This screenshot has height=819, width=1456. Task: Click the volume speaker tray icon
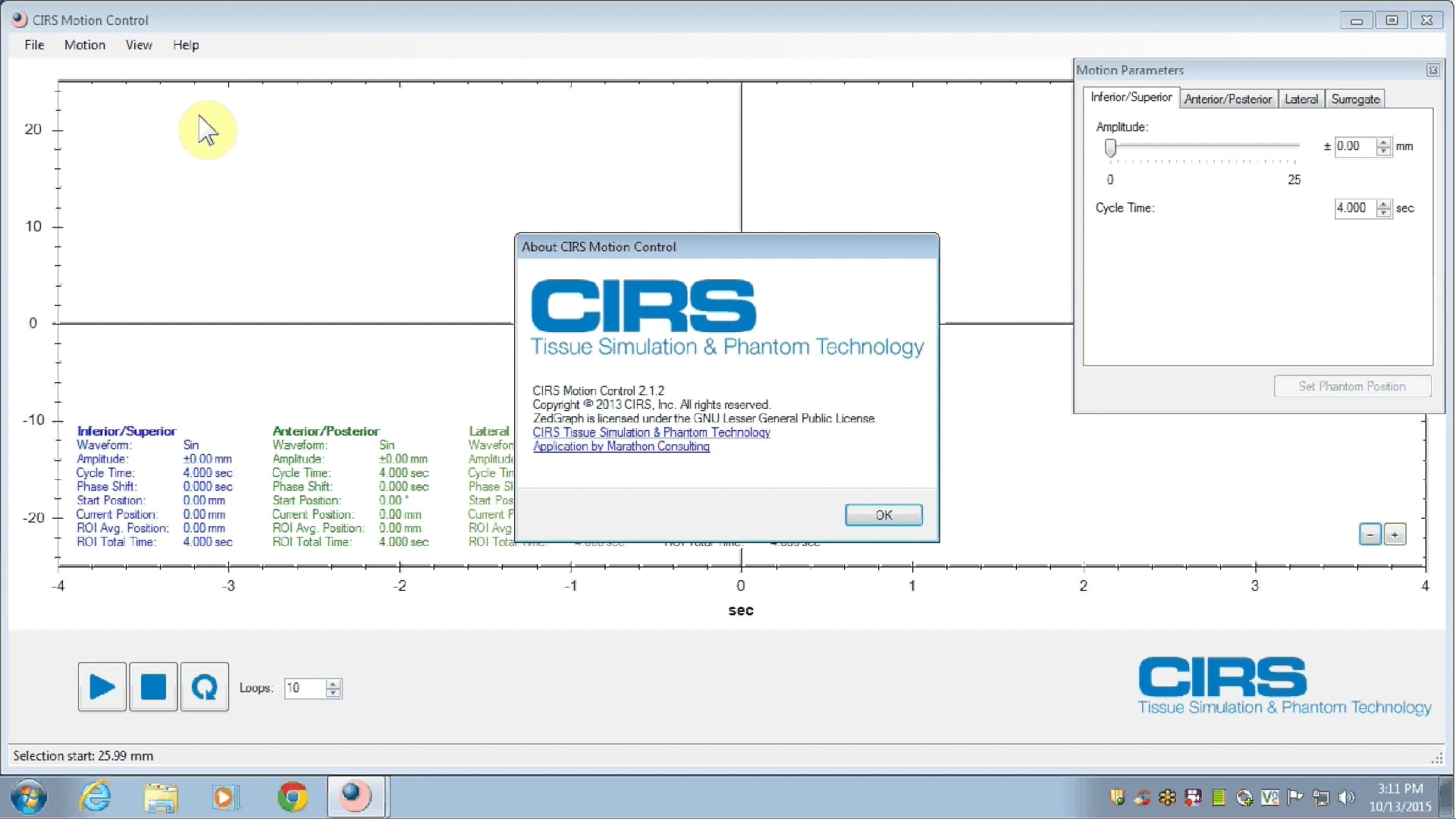click(x=1347, y=797)
